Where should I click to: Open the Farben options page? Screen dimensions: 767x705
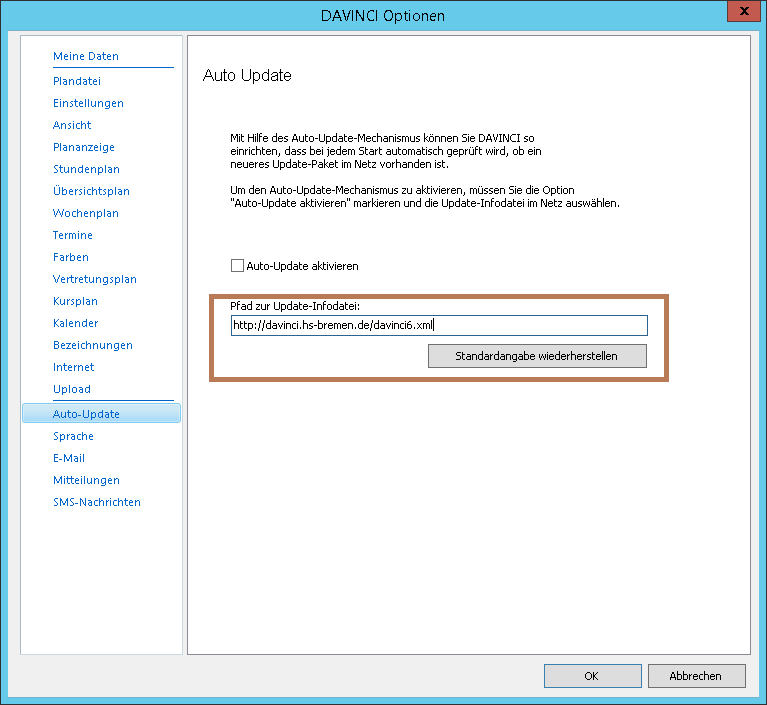point(71,257)
